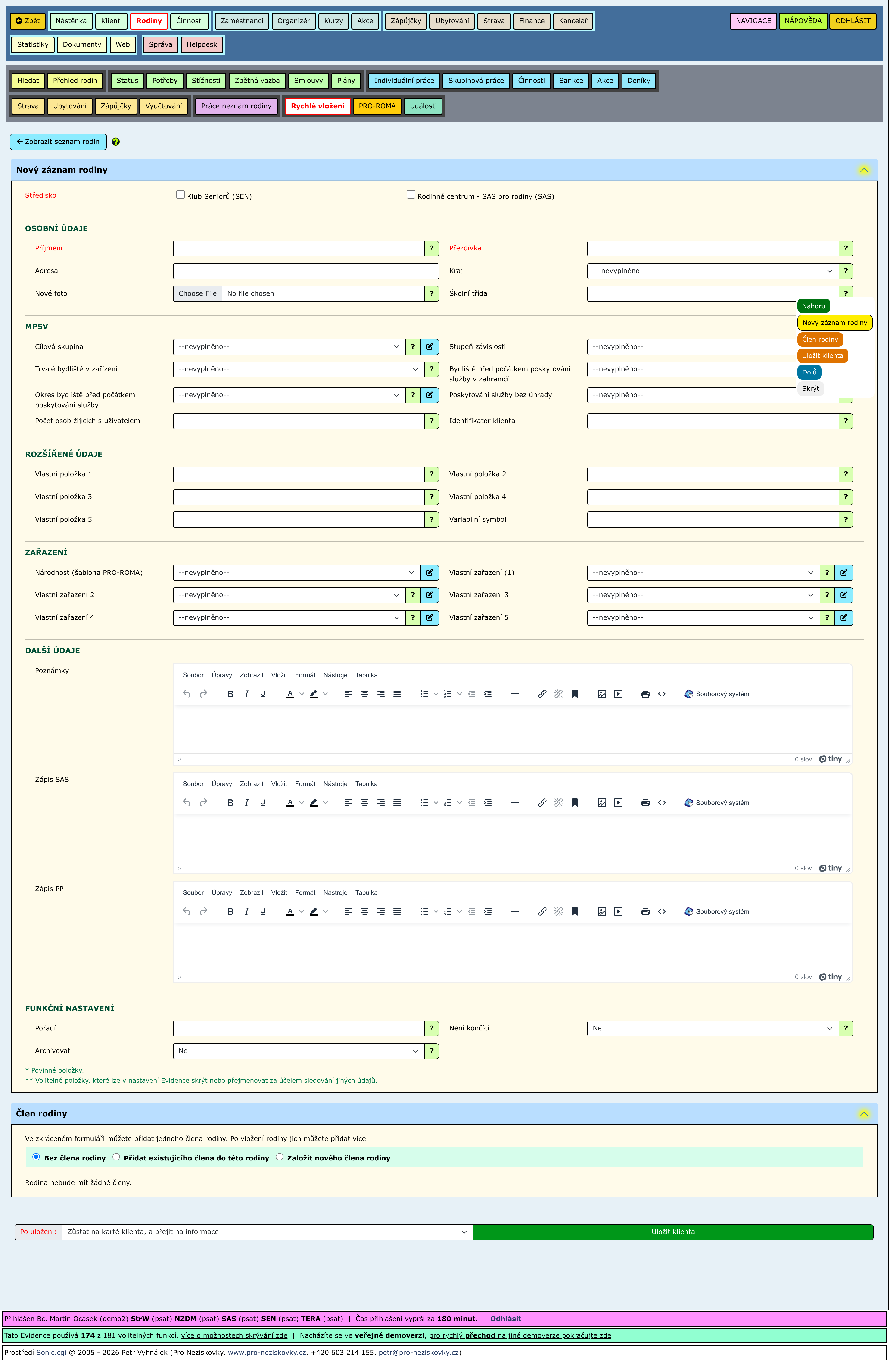This screenshot has height=1372, width=890.
Task: Open the Kraj dropdown
Action: coord(713,271)
